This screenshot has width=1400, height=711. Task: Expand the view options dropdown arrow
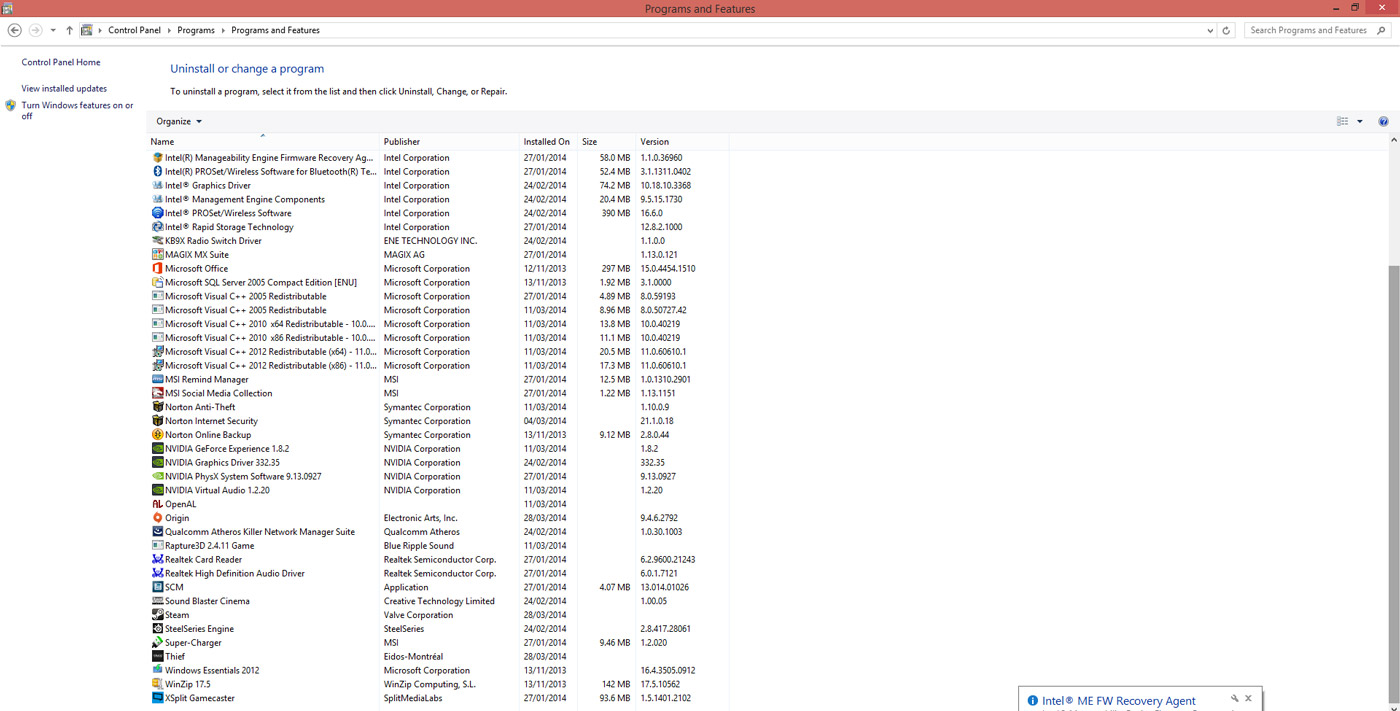(1359, 121)
